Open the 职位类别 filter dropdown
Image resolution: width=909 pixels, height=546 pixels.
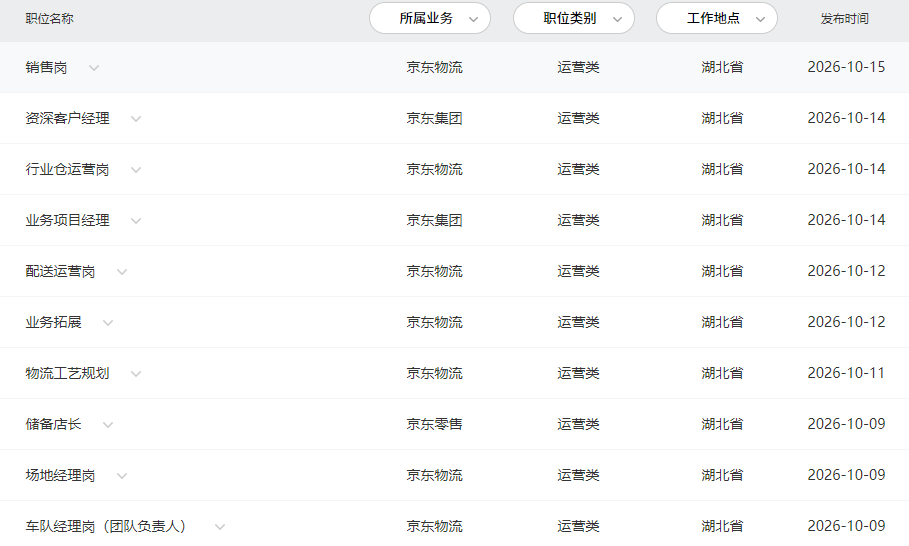point(573,19)
